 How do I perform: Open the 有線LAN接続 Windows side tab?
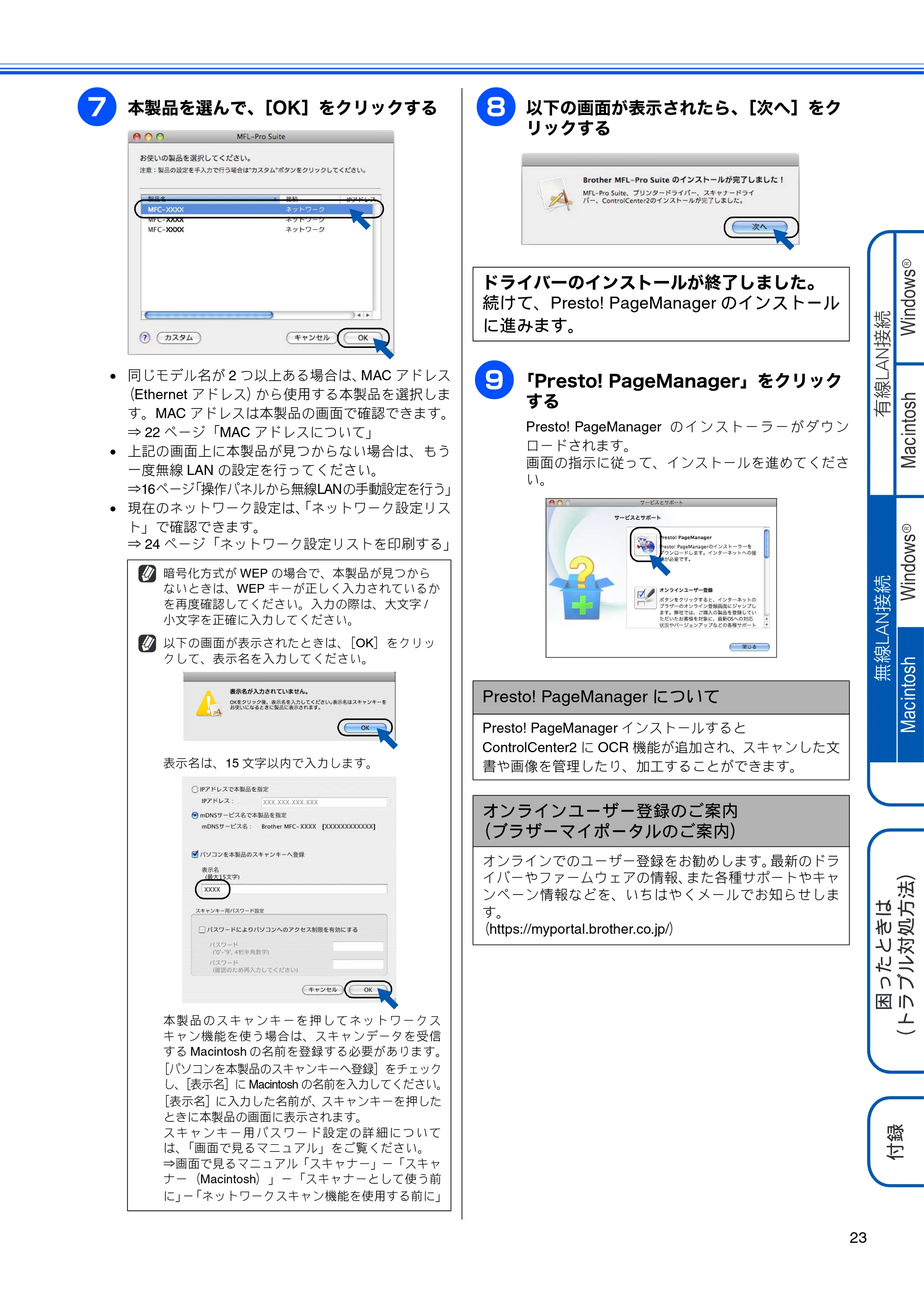point(909,298)
